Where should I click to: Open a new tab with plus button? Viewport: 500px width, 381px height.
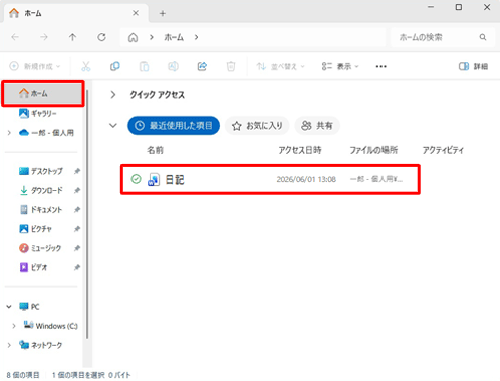pos(163,13)
